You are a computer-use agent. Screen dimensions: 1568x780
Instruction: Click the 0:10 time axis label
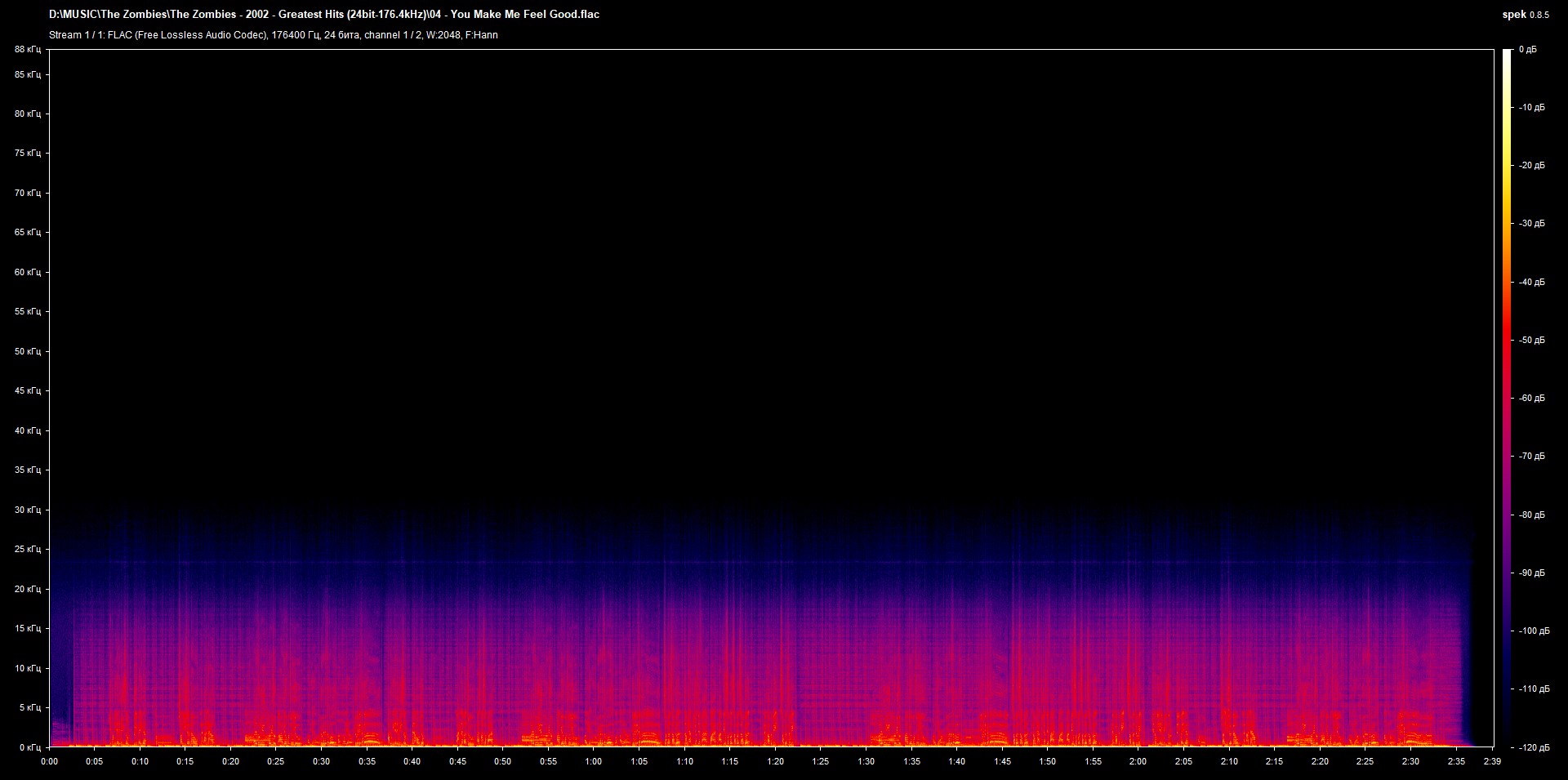click(140, 761)
